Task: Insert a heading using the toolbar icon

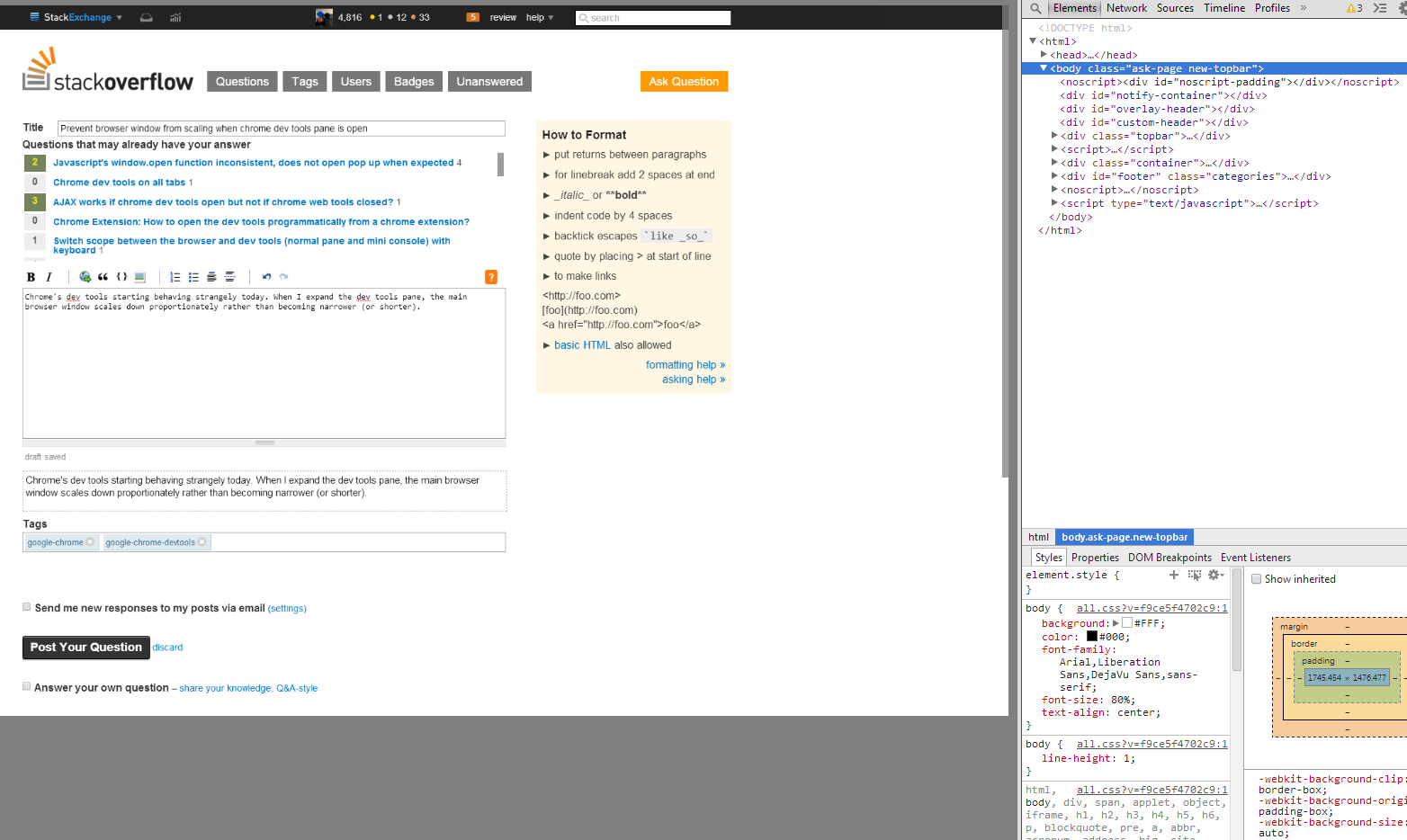Action: pos(211,277)
